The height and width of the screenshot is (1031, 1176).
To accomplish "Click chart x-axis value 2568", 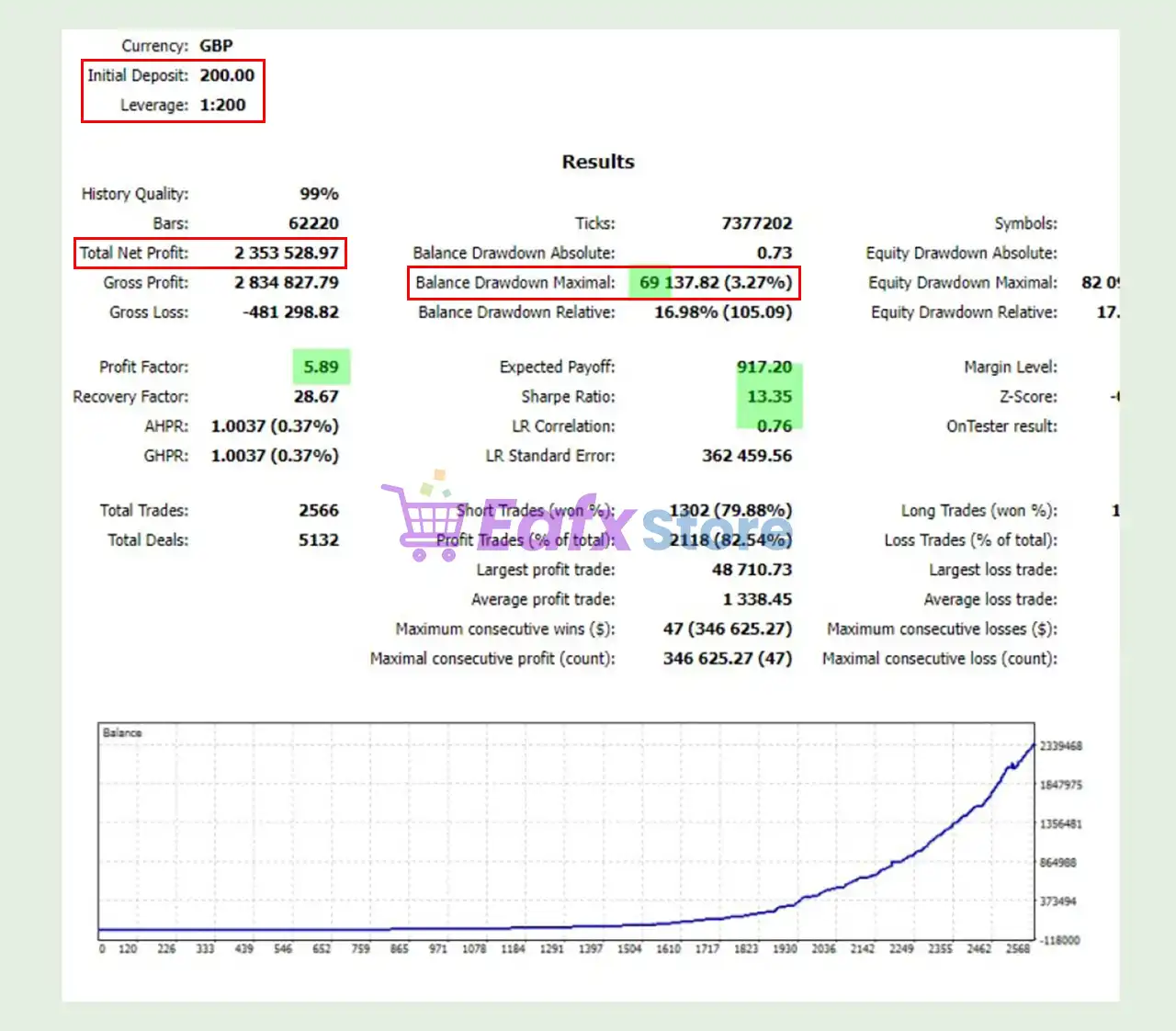I will coord(1018,948).
